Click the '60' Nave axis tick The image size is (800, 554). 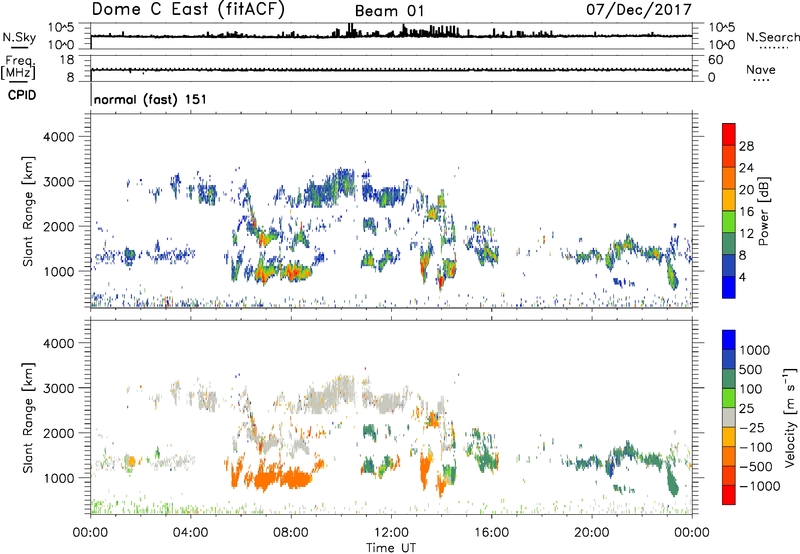pos(715,60)
